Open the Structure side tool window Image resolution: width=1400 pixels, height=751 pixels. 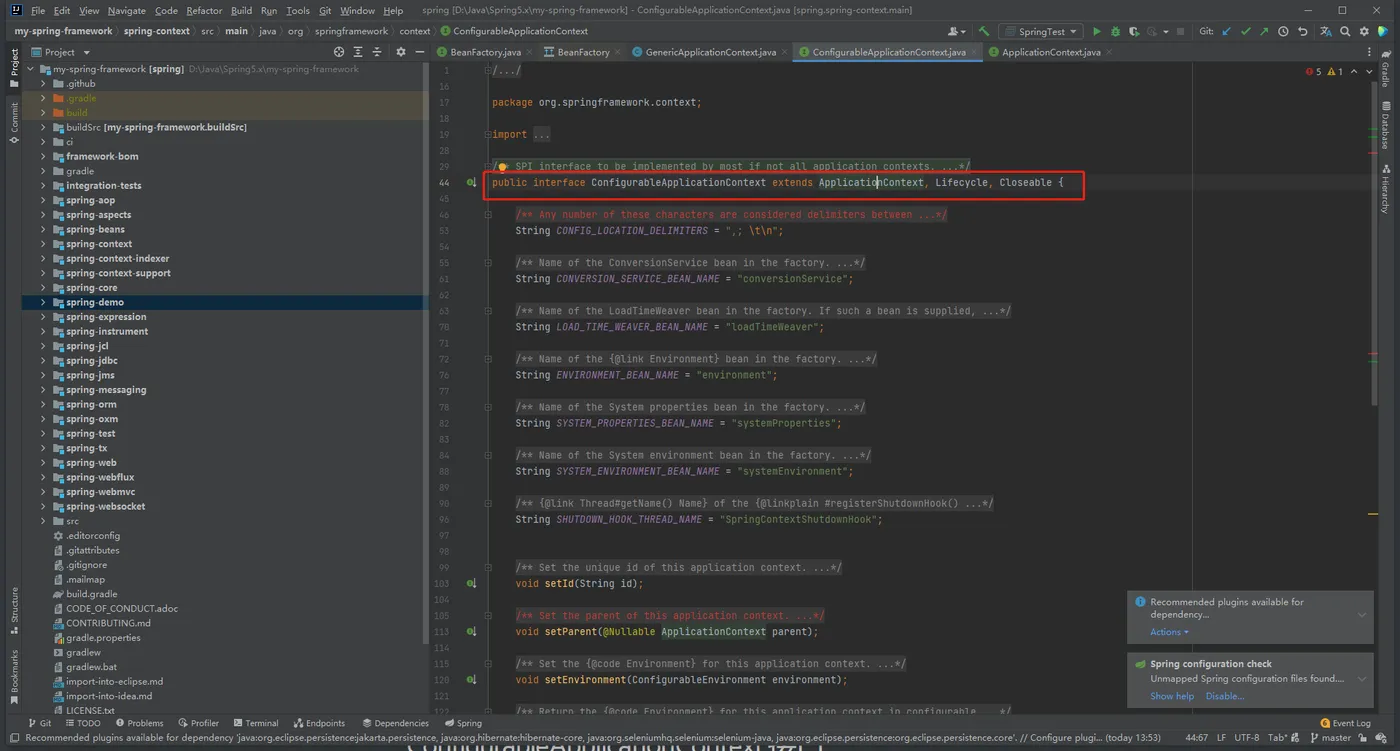[x=14, y=610]
